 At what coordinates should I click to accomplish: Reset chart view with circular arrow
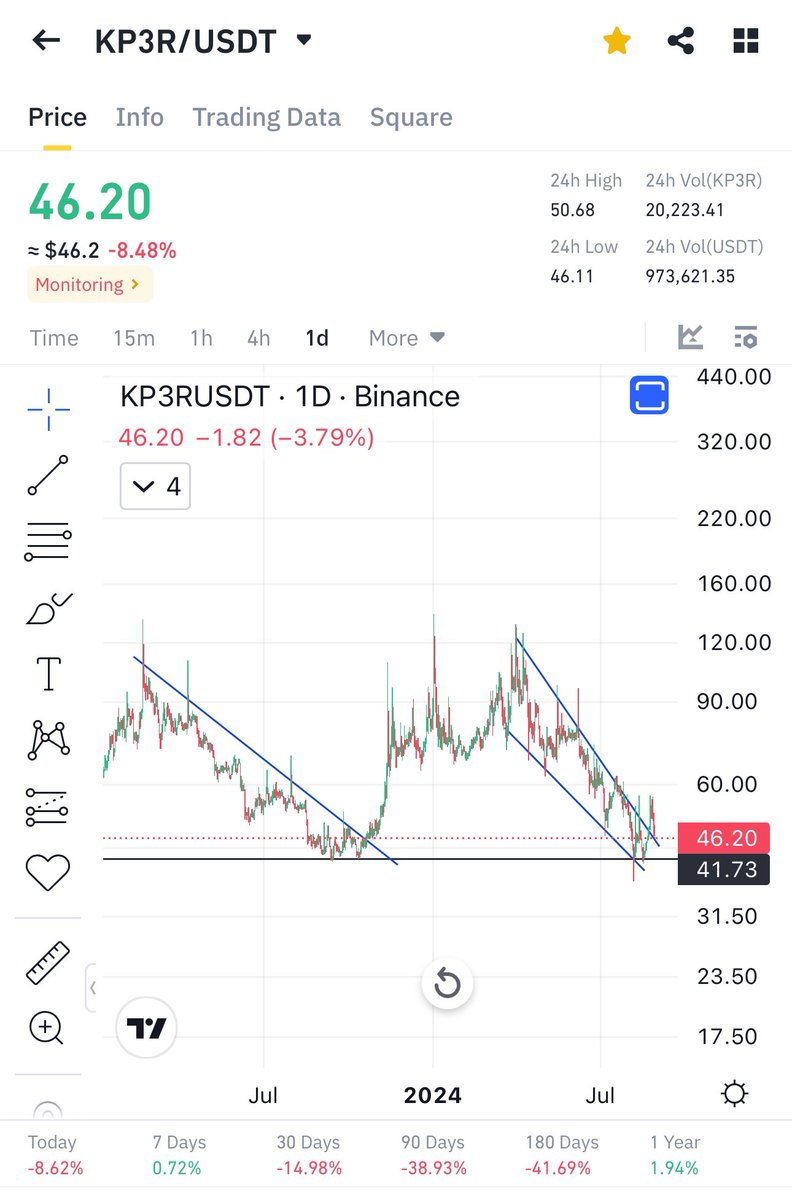tap(447, 985)
